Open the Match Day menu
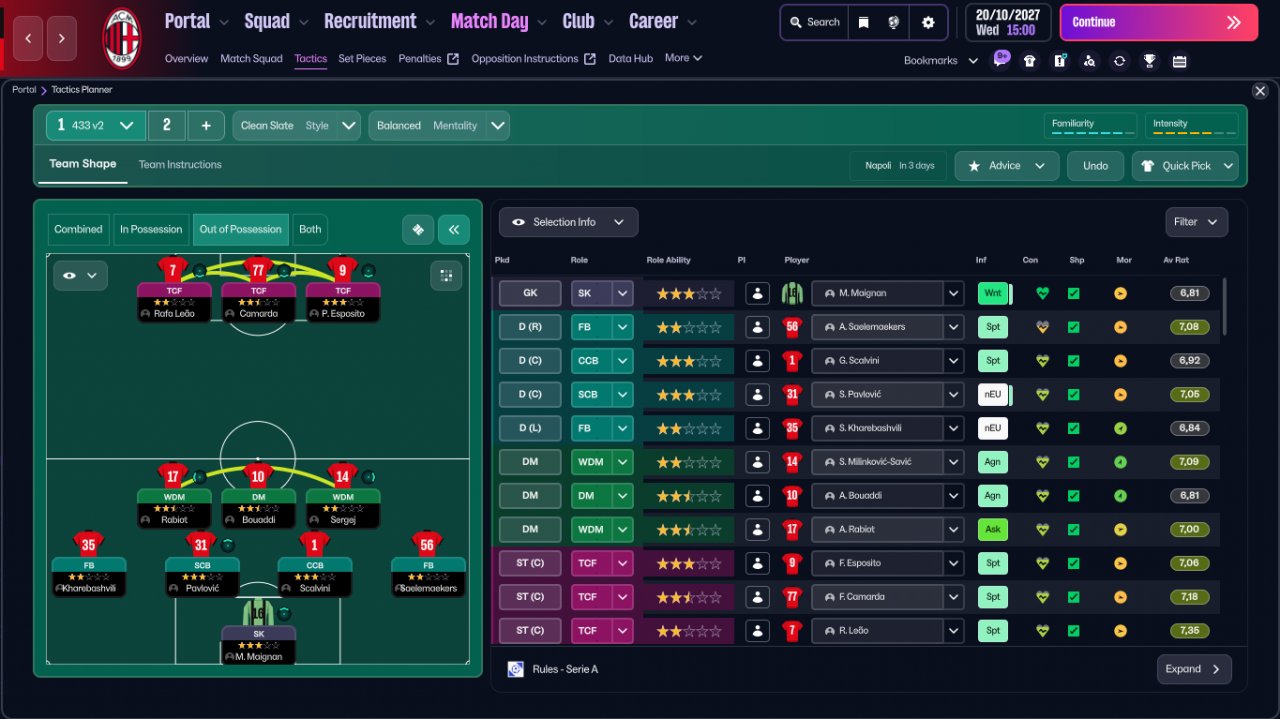 point(498,21)
